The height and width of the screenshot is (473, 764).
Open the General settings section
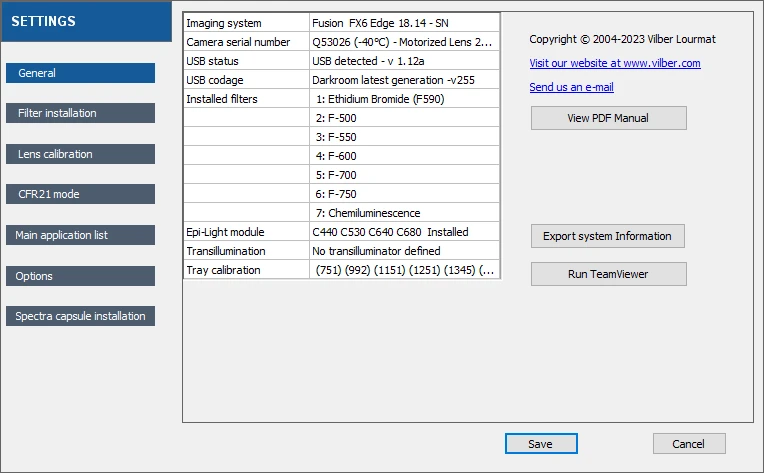pos(80,73)
